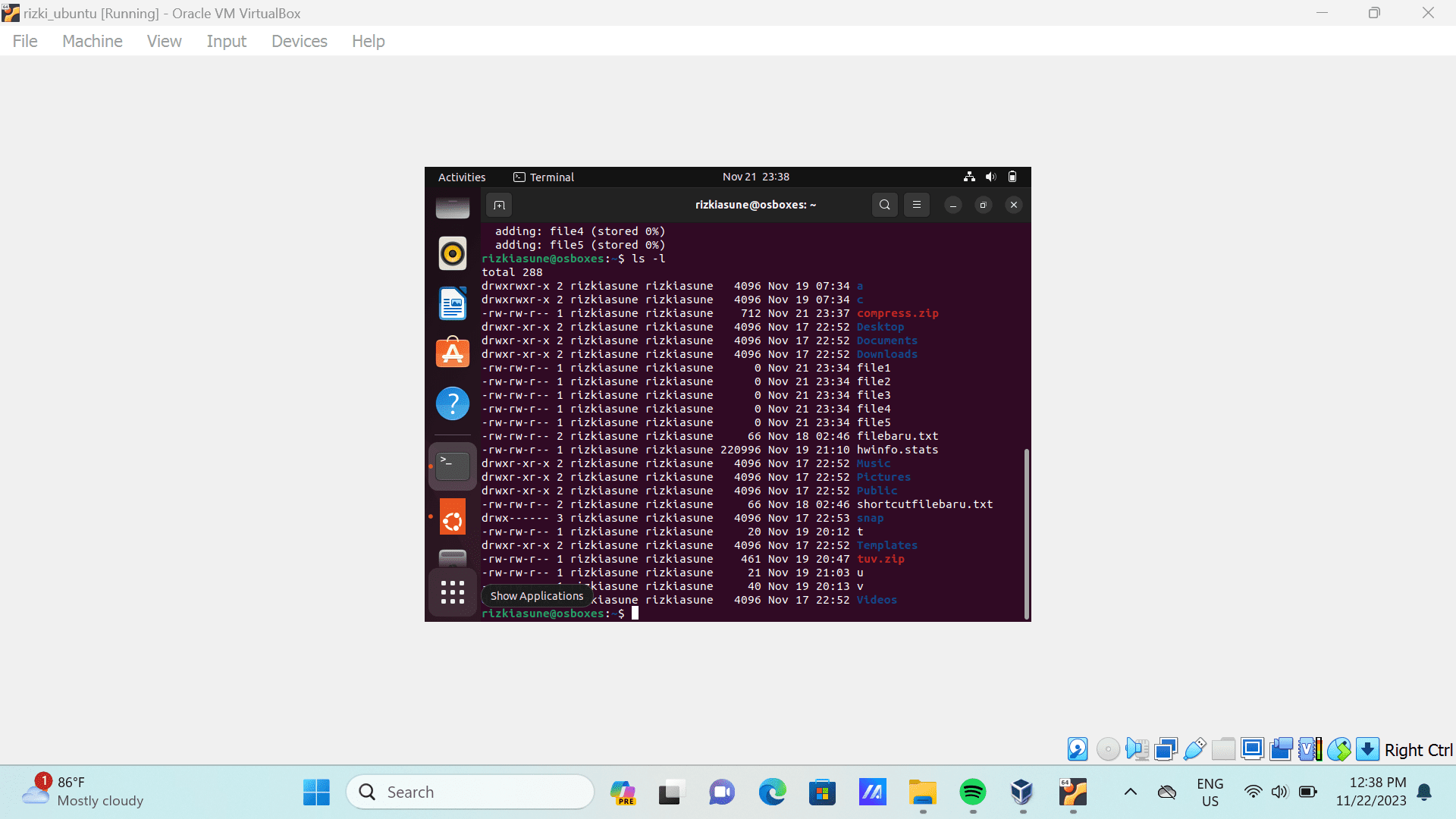Click VirtualBox recording indicator icon
This screenshot has width=1456, height=819.
click(1281, 749)
